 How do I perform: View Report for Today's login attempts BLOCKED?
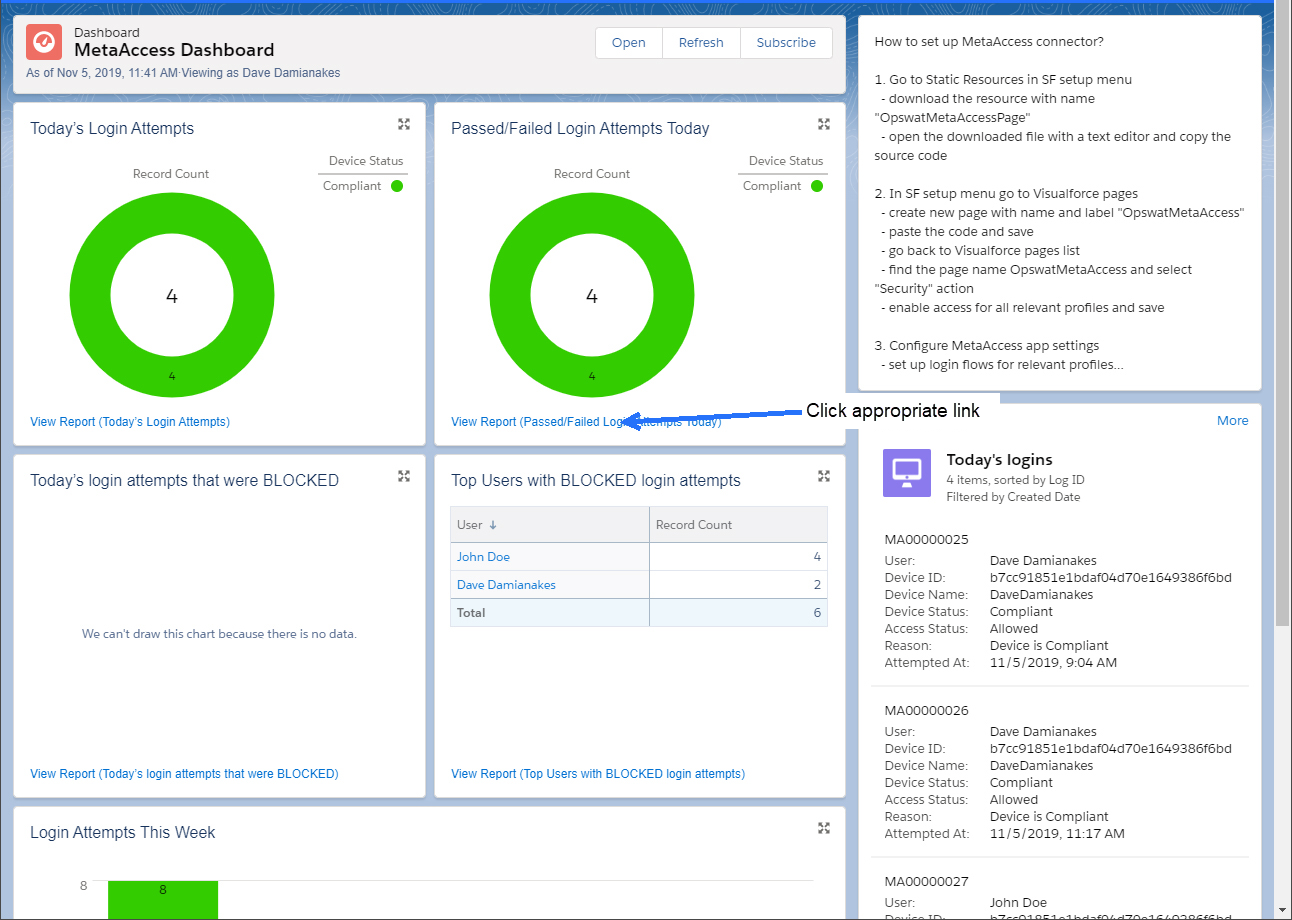[x=184, y=774]
